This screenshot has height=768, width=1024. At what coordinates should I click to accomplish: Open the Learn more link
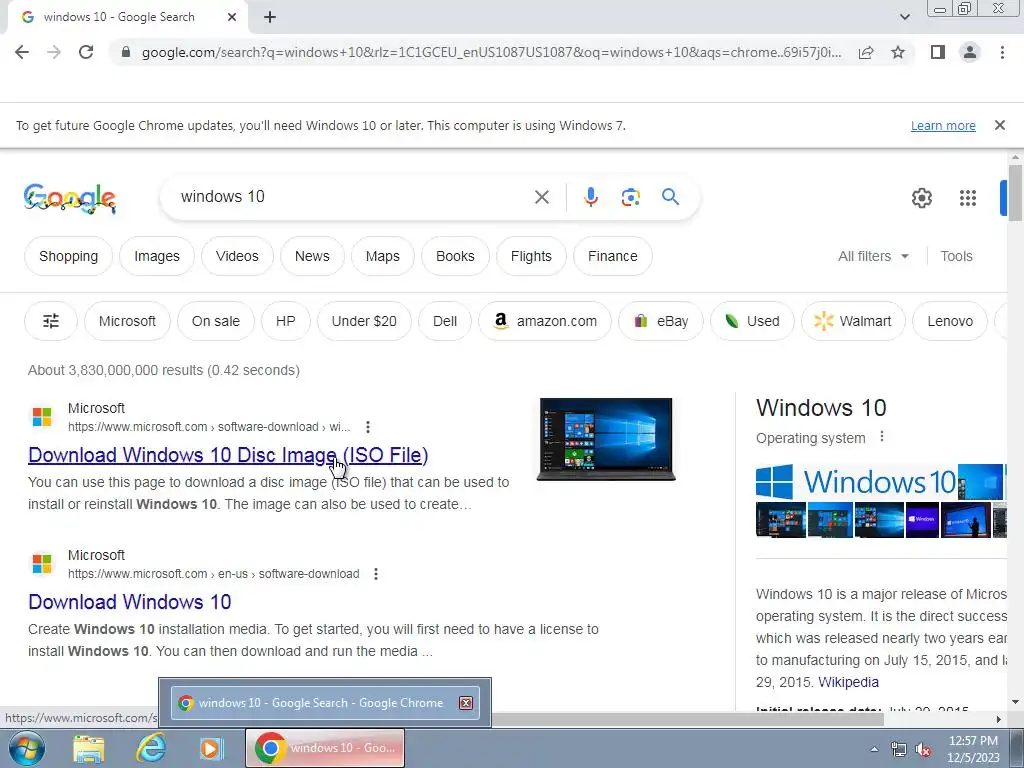tap(943, 125)
